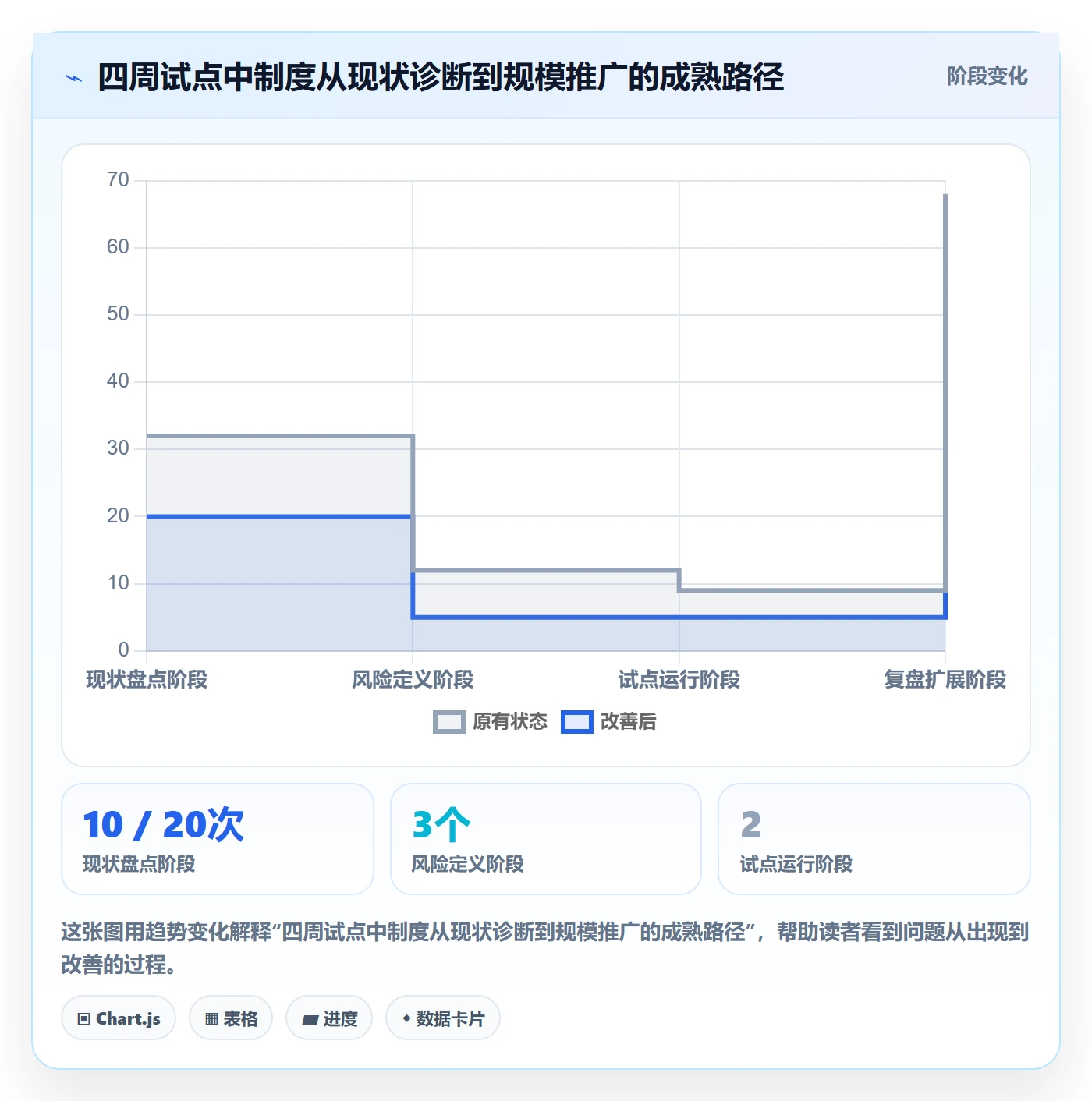The image size is (1092, 1101).
Task: Hide the 原有状态 dataset via legend label
Action: [510, 722]
